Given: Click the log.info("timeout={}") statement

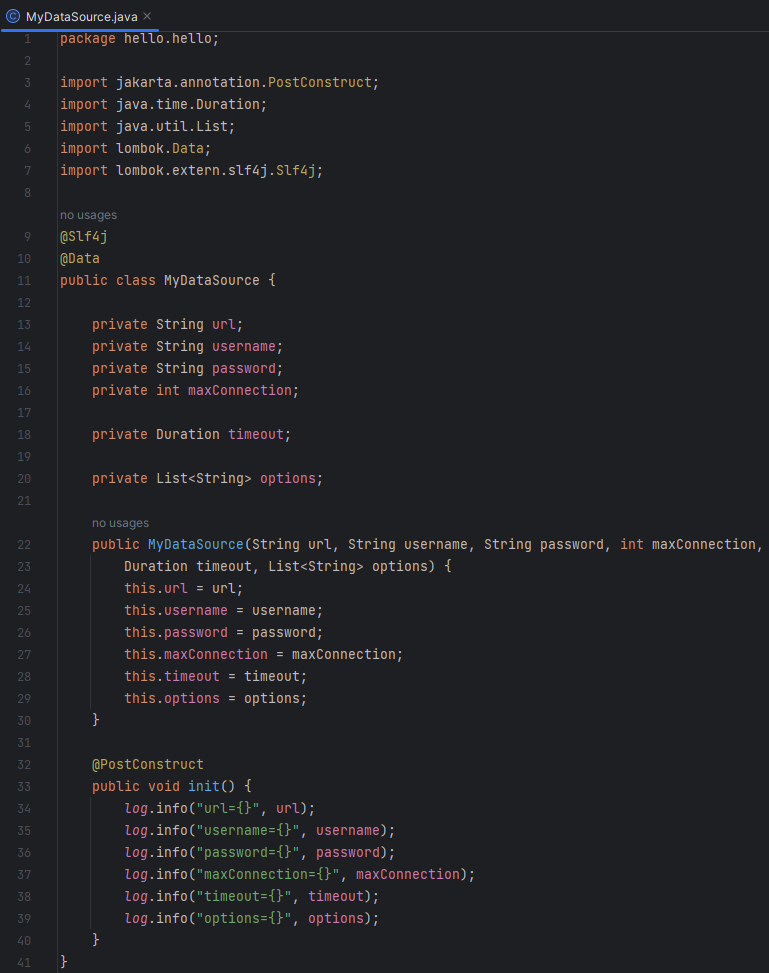Looking at the screenshot, I should pos(251,897).
